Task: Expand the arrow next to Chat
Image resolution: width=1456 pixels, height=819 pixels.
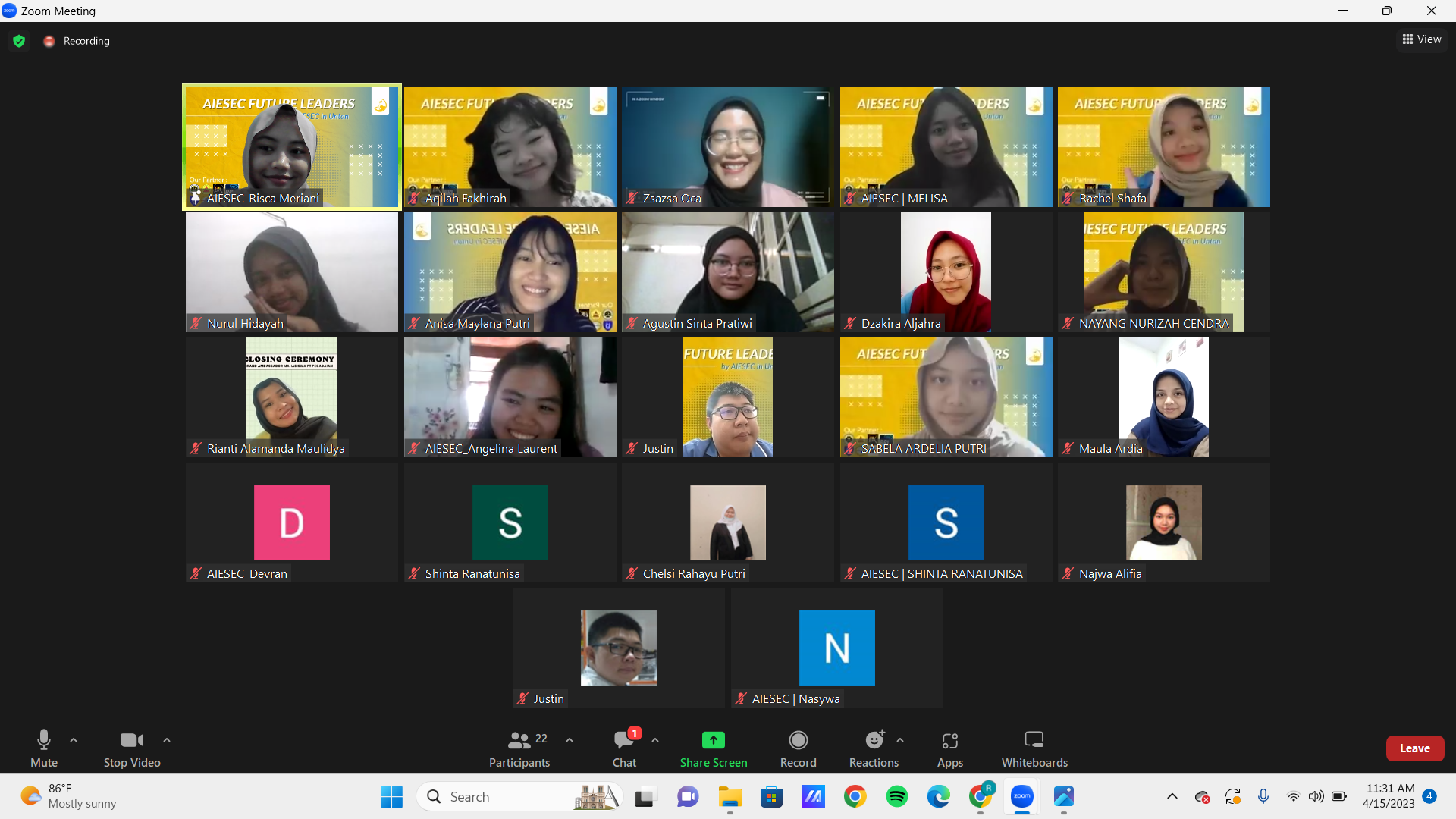Action: point(655,739)
